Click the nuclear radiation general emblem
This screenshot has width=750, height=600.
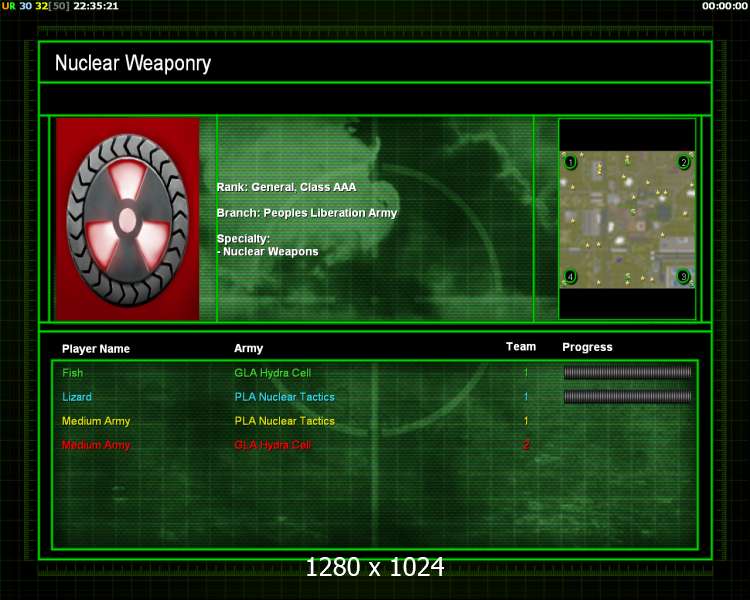click(128, 219)
